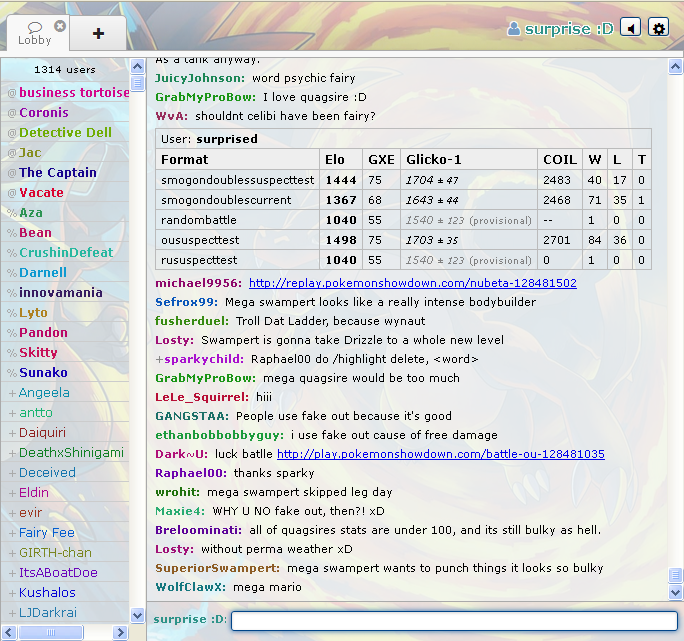Select user Aza in the list
This screenshot has width=684, height=641.
pyautogui.click(x=65, y=213)
